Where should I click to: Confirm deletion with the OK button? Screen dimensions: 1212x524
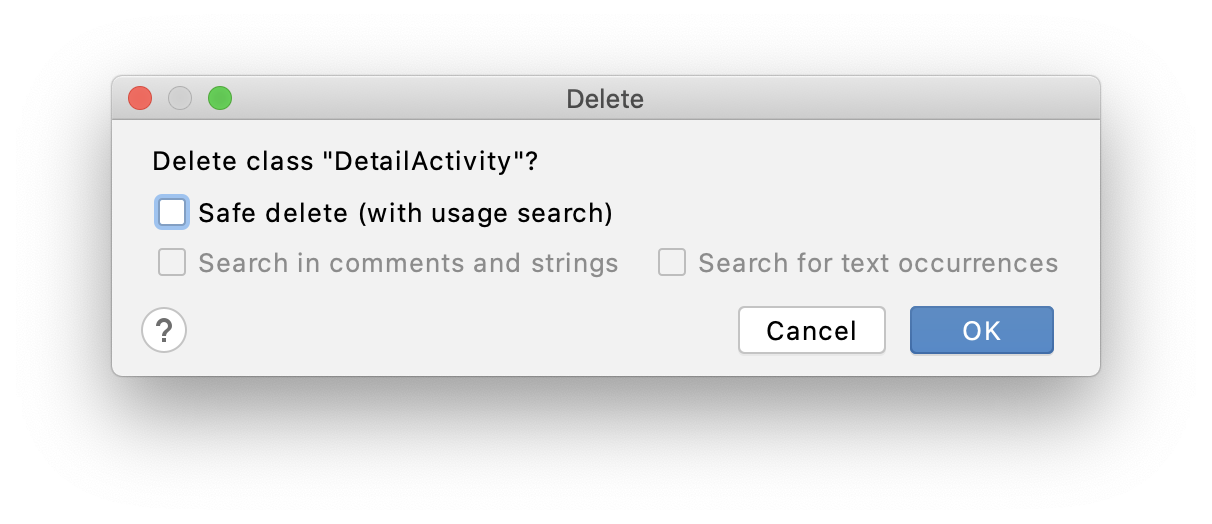pyautogui.click(x=982, y=330)
